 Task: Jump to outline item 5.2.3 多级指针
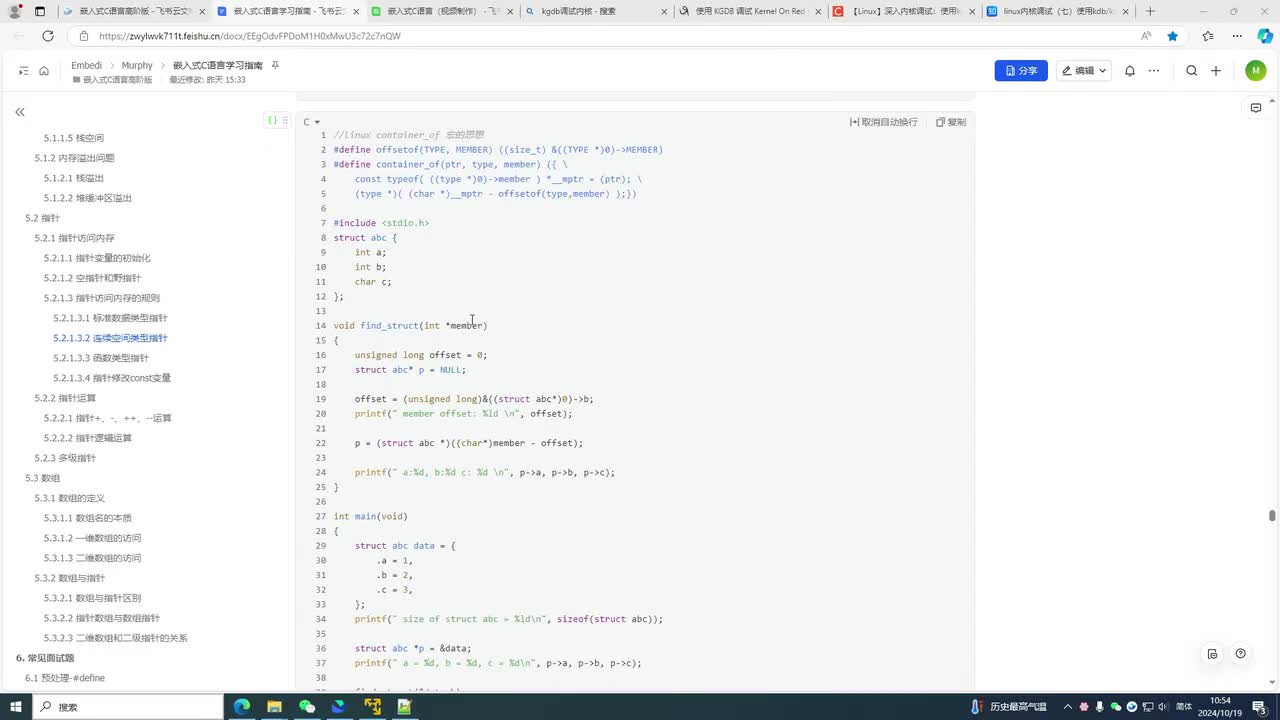[x=65, y=458]
